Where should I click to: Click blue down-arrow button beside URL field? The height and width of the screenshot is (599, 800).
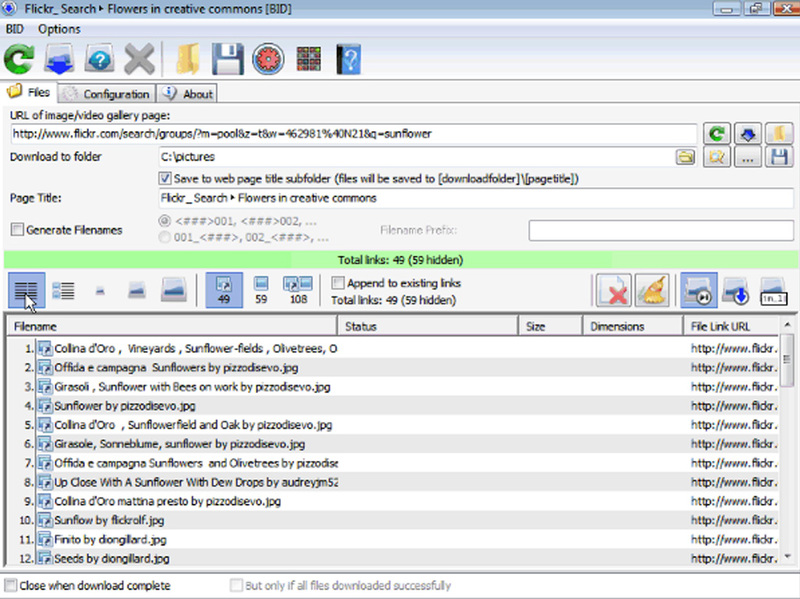(x=748, y=134)
